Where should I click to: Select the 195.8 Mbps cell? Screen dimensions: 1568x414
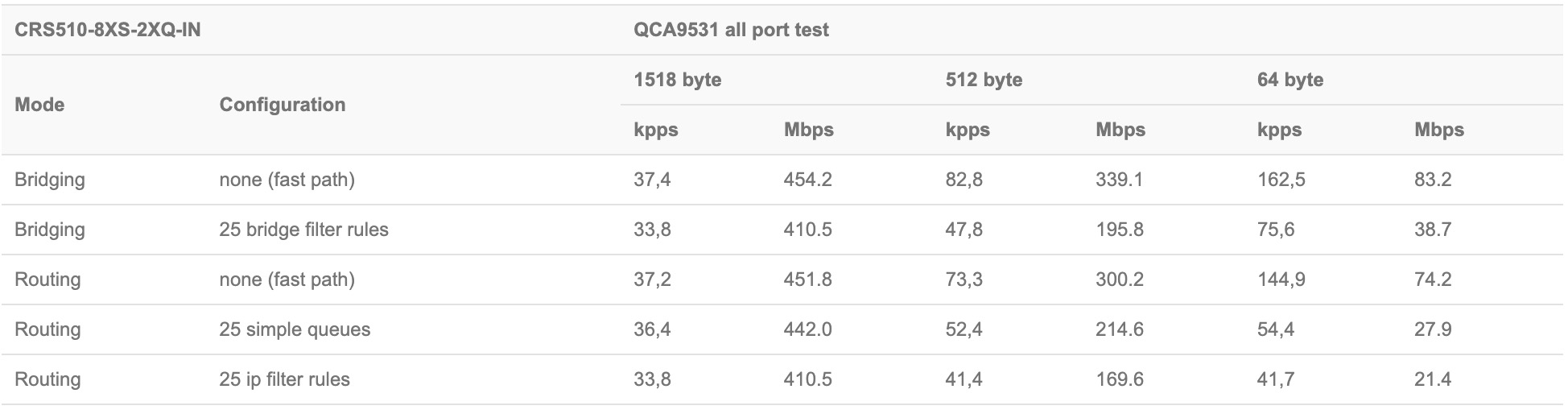[1119, 230]
